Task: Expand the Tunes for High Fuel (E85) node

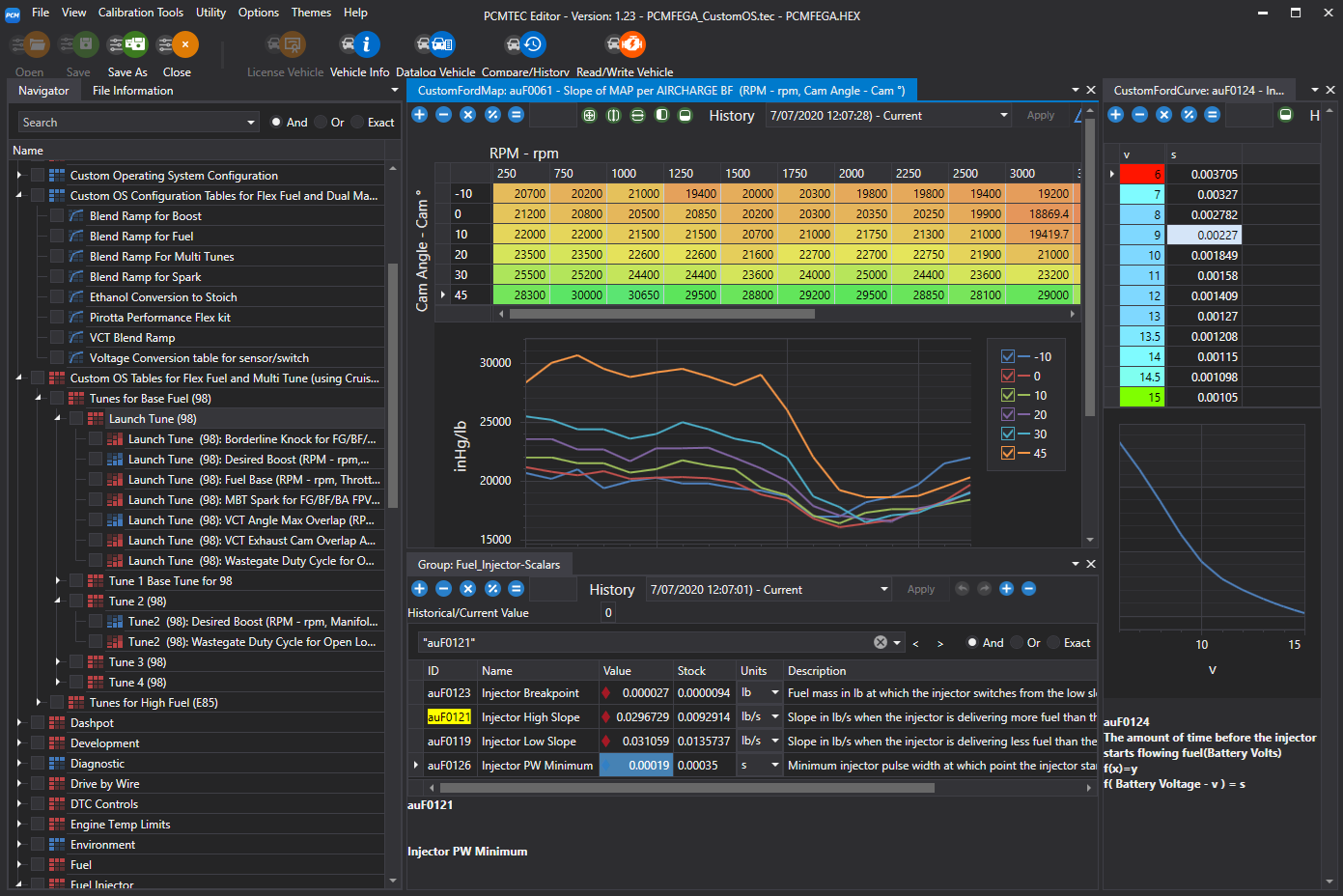Action: coord(39,702)
